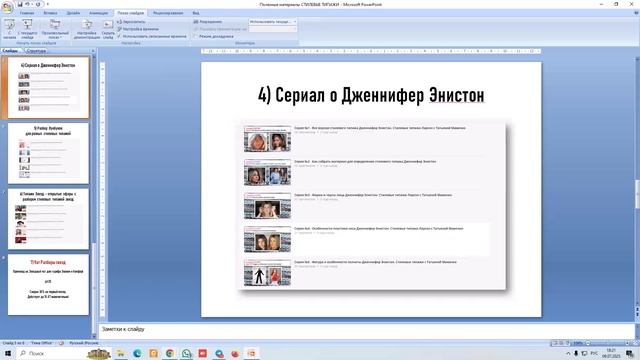Click the zoom slider track
Screen dimensions: 640x360
[x=608, y=343]
